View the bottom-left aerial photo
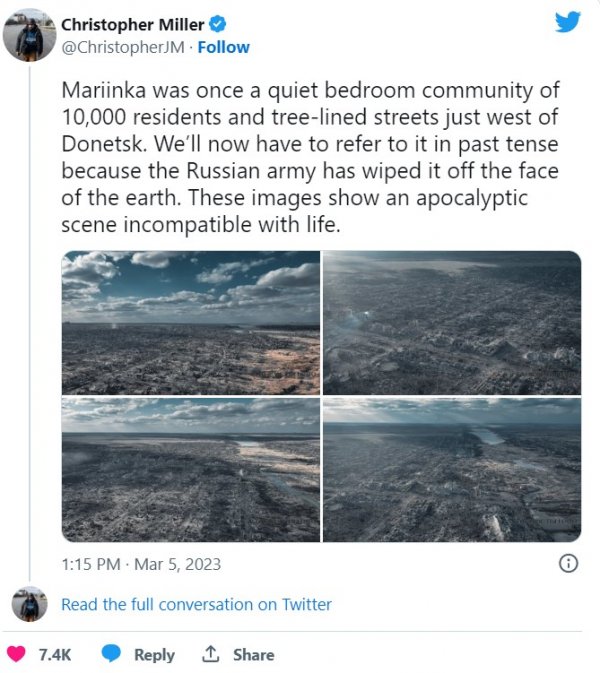The height and width of the screenshot is (673, 600). pyautogui.click(x=191, y=470)
